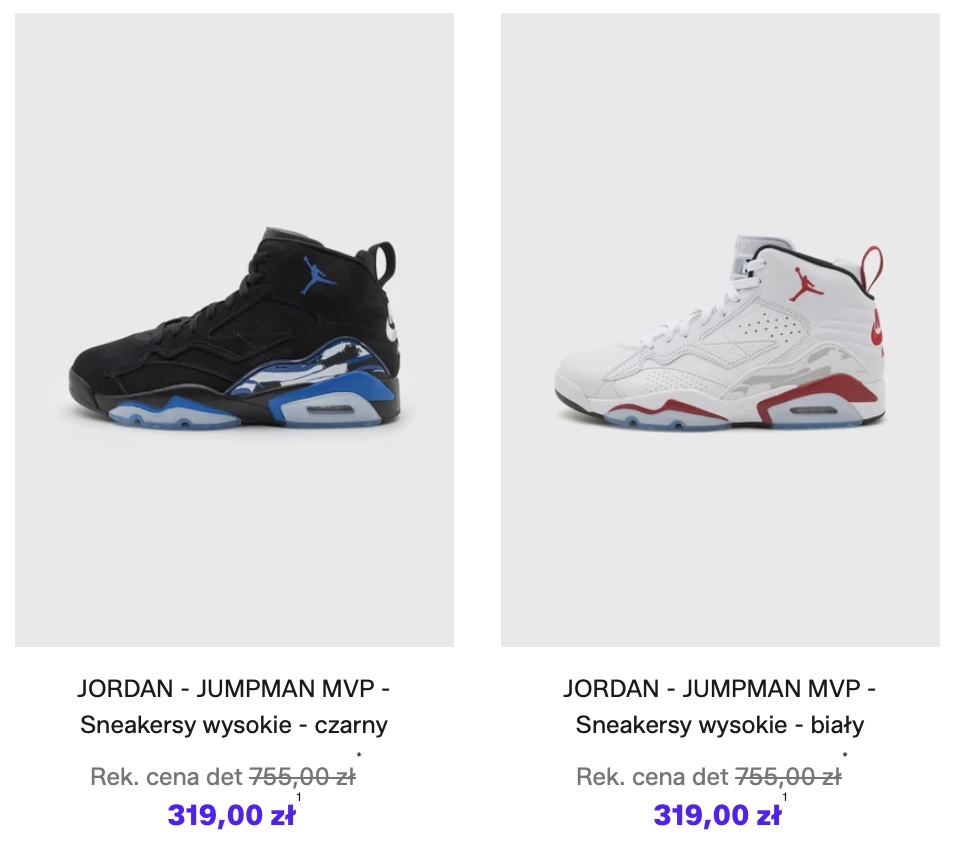
Task: Click the 319,00 zł price under white sneaker
Action: tap(717, 815)
